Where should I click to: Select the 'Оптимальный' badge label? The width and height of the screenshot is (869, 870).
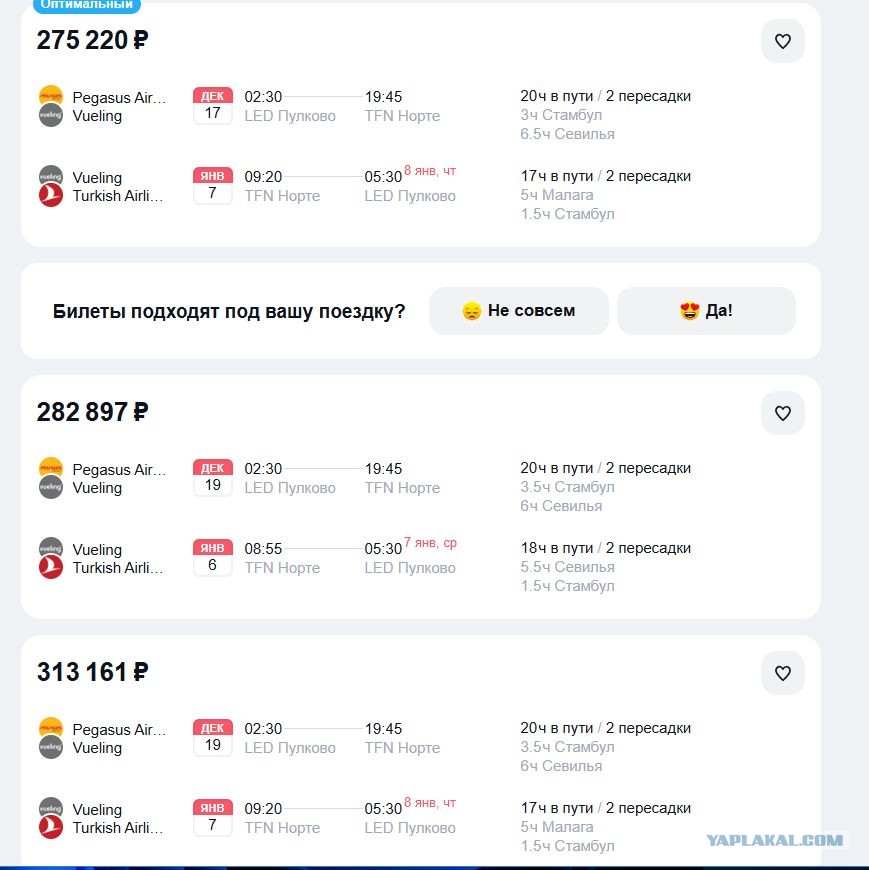click(87, 5)
